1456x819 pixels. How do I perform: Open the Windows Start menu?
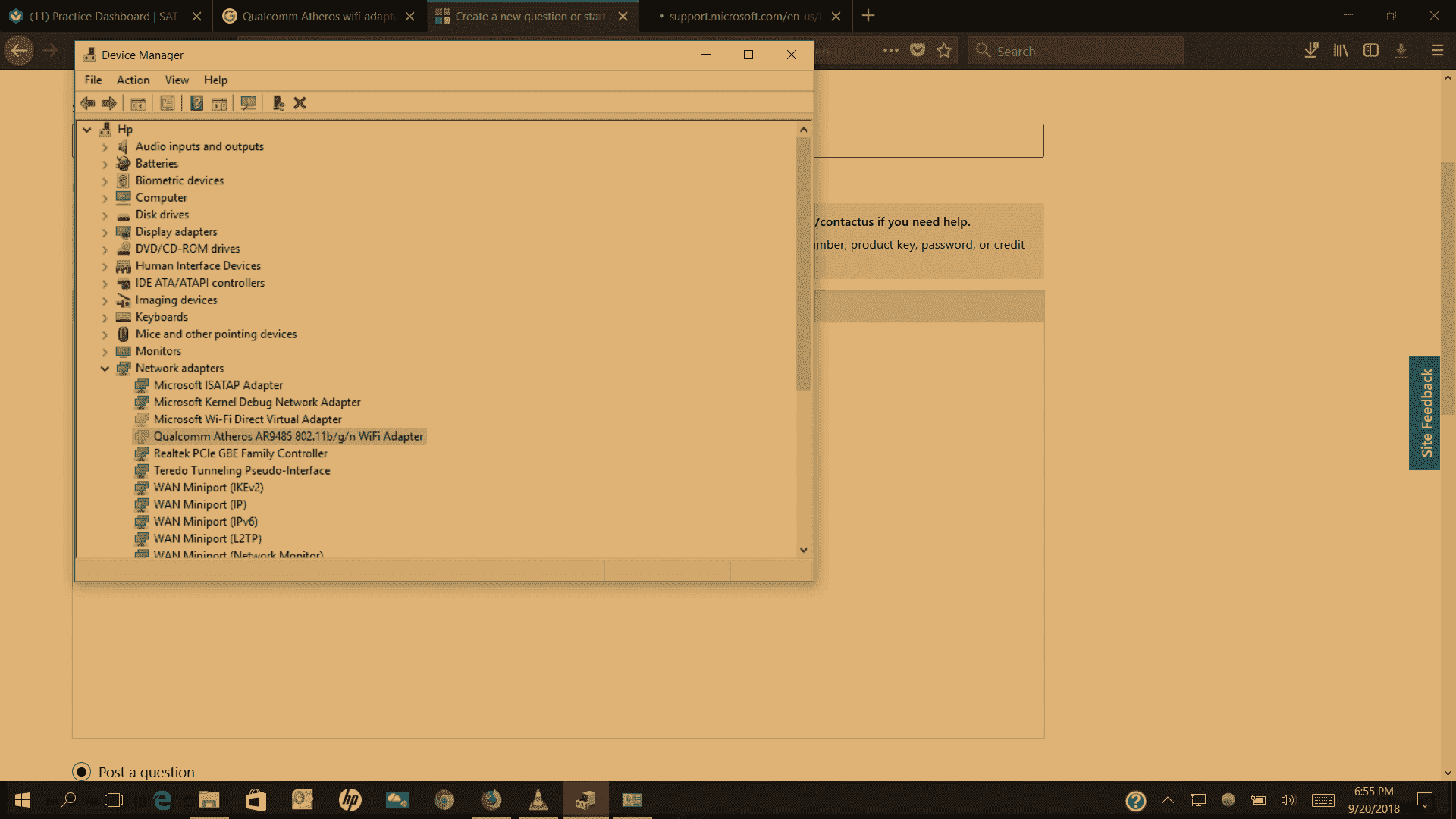[x=23, y=800]
